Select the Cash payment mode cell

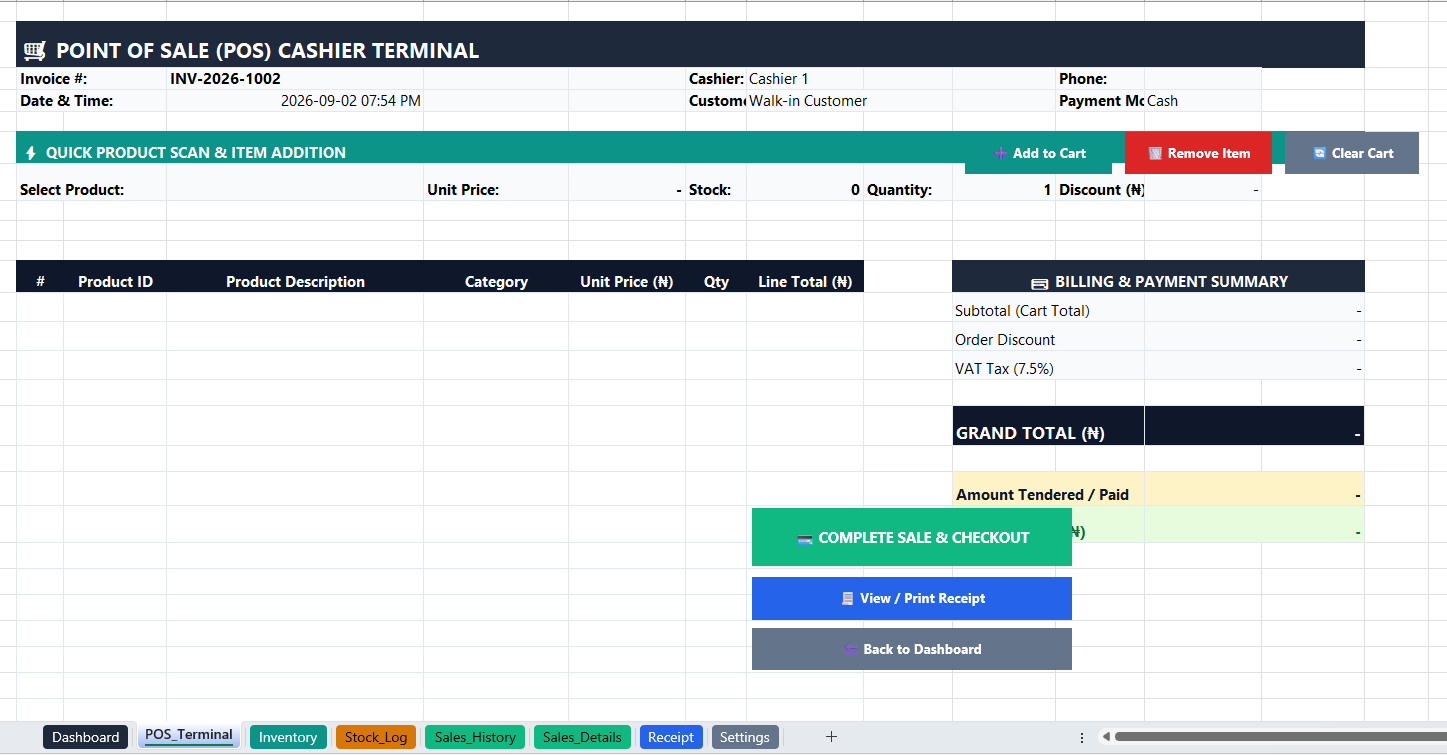pos(1203,101)
